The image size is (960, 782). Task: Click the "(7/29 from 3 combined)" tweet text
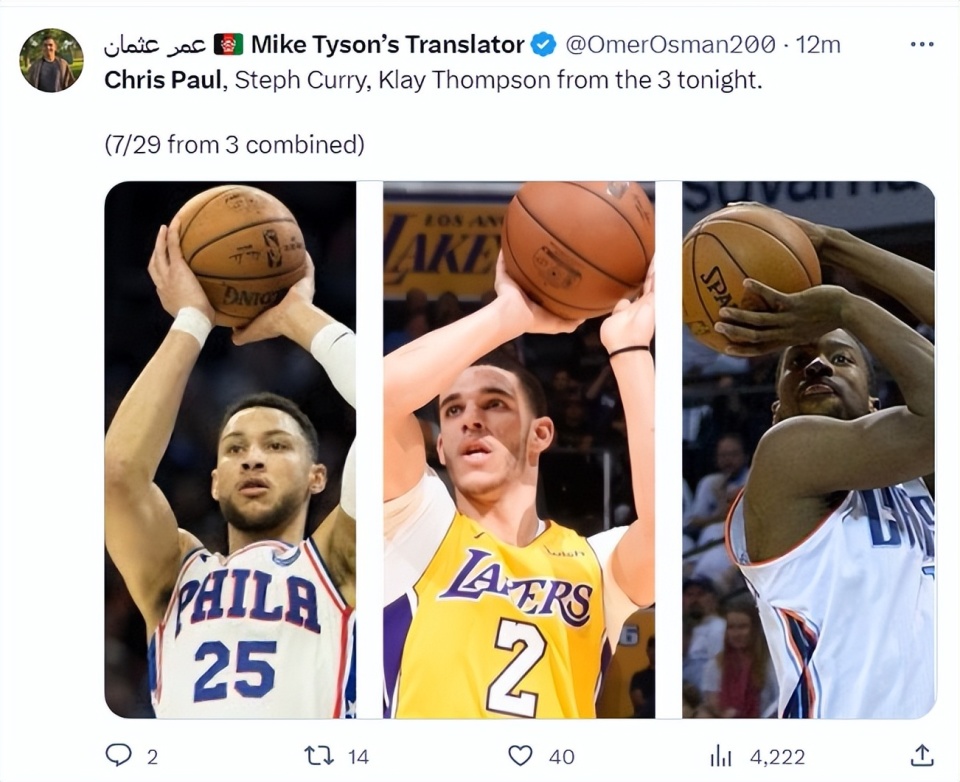[234, 145]
